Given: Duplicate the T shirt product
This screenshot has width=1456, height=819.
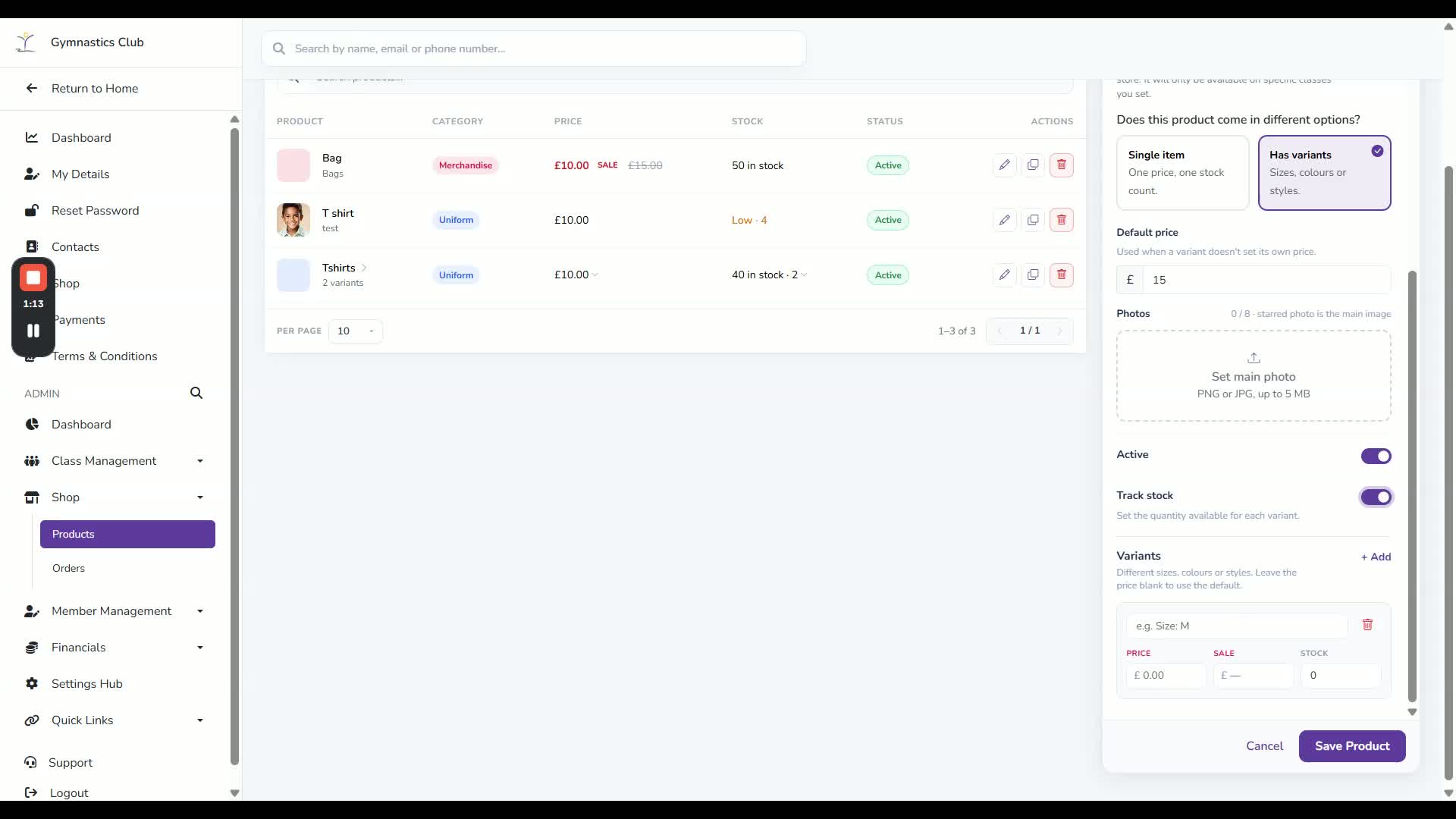Looking at the screenshot, I should 1033,220.
